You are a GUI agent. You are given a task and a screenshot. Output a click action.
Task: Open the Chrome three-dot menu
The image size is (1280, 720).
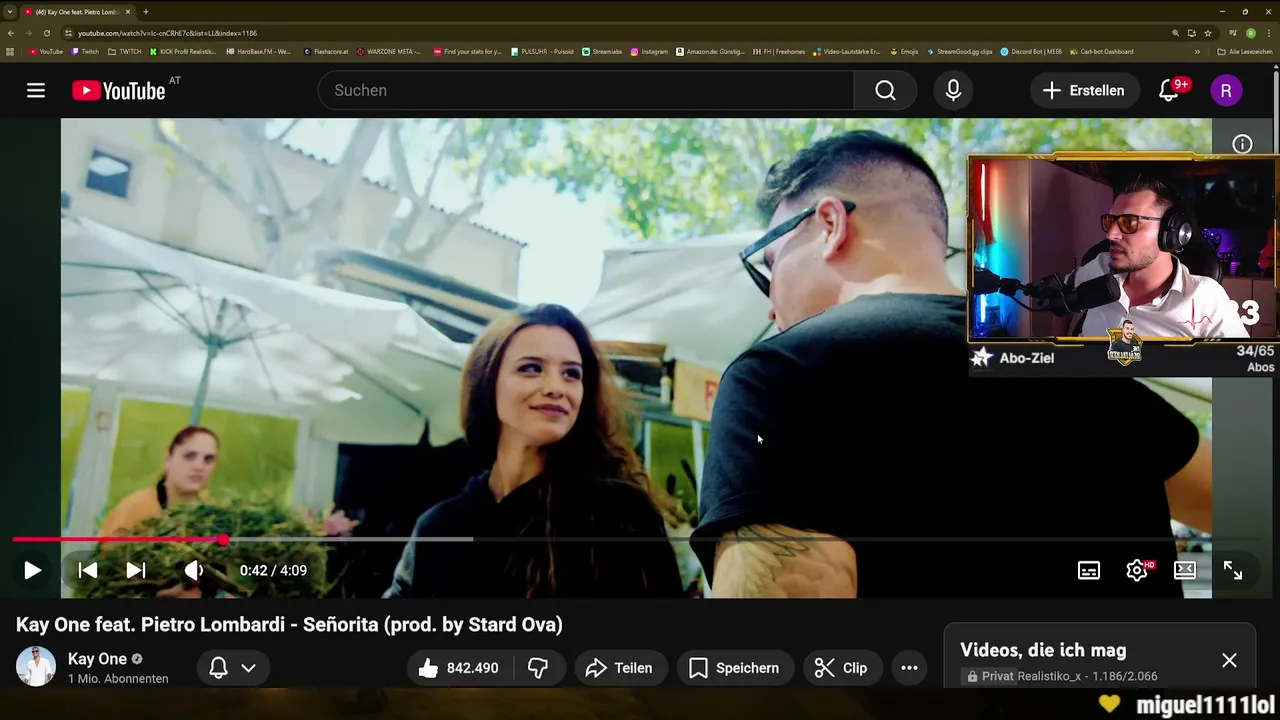(x=1268, y=33)
